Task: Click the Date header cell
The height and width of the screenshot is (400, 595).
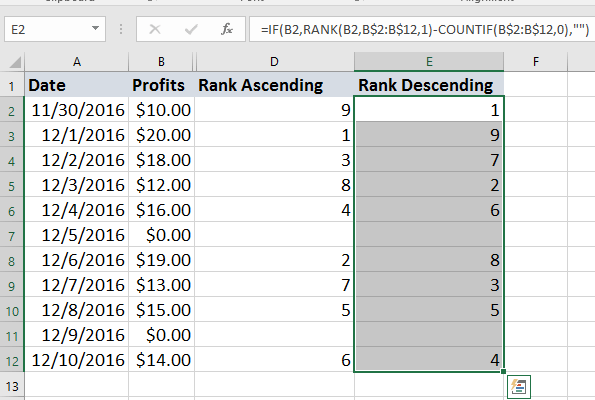Action: coord(77,85)
